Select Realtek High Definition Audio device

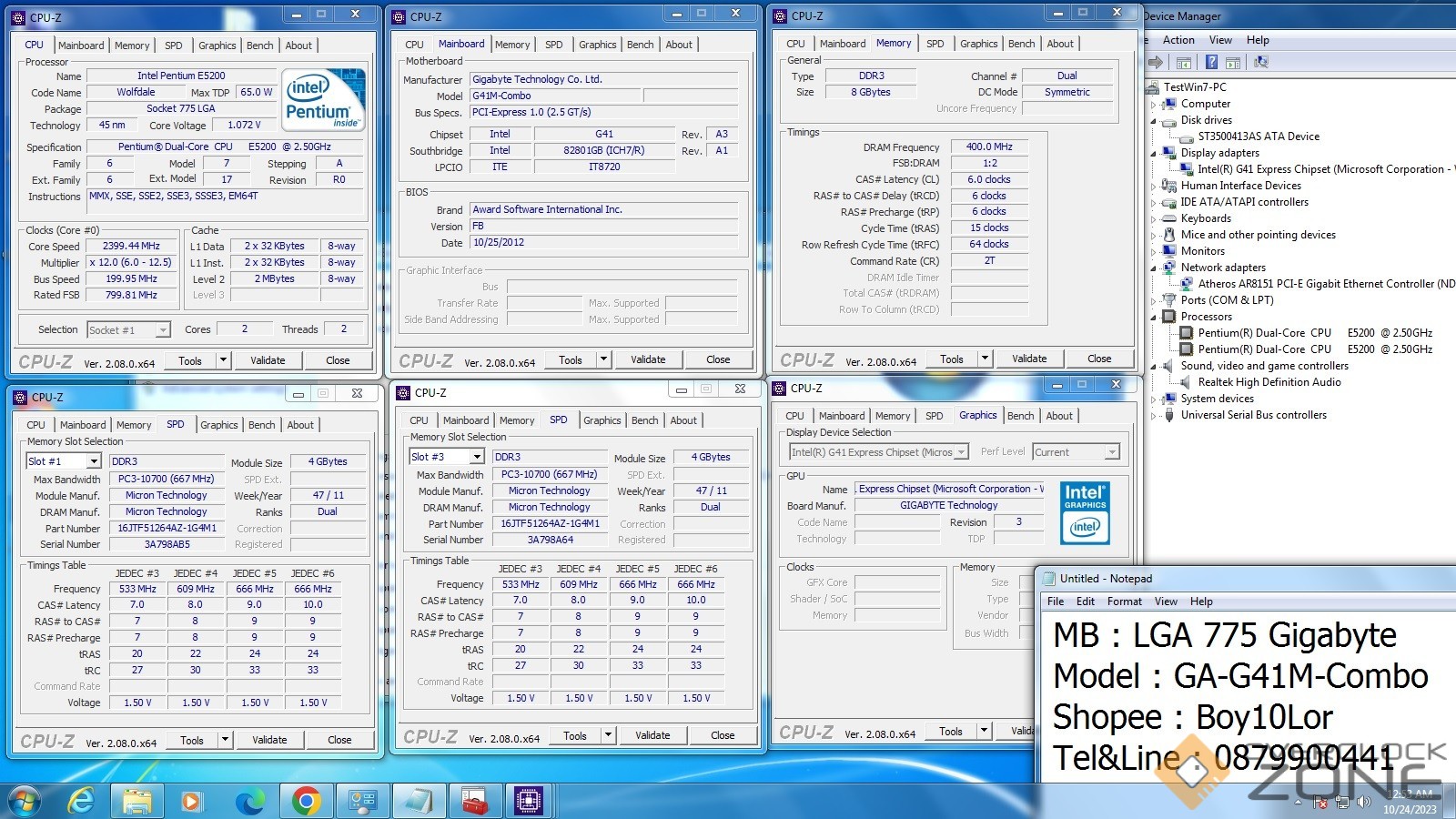pos(1269,382)
